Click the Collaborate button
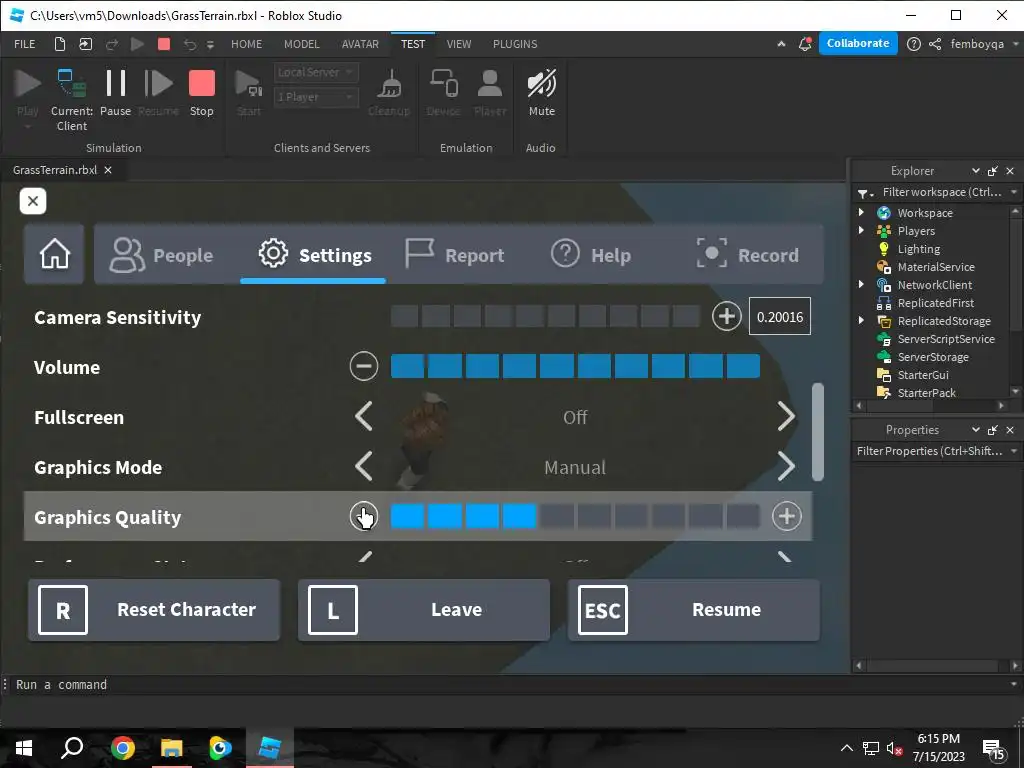 point(857,43)
